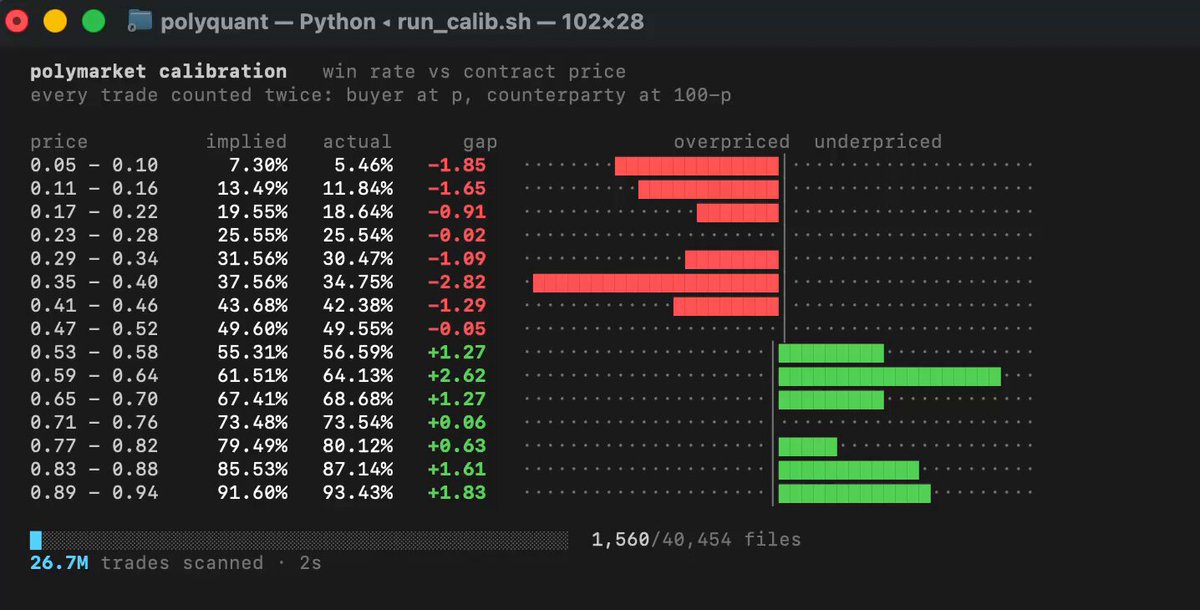This screenshot has width=1200, height=610.
Task: Click the red gap bar for 0.05 – 0.10
Action: tap(697, 166)
